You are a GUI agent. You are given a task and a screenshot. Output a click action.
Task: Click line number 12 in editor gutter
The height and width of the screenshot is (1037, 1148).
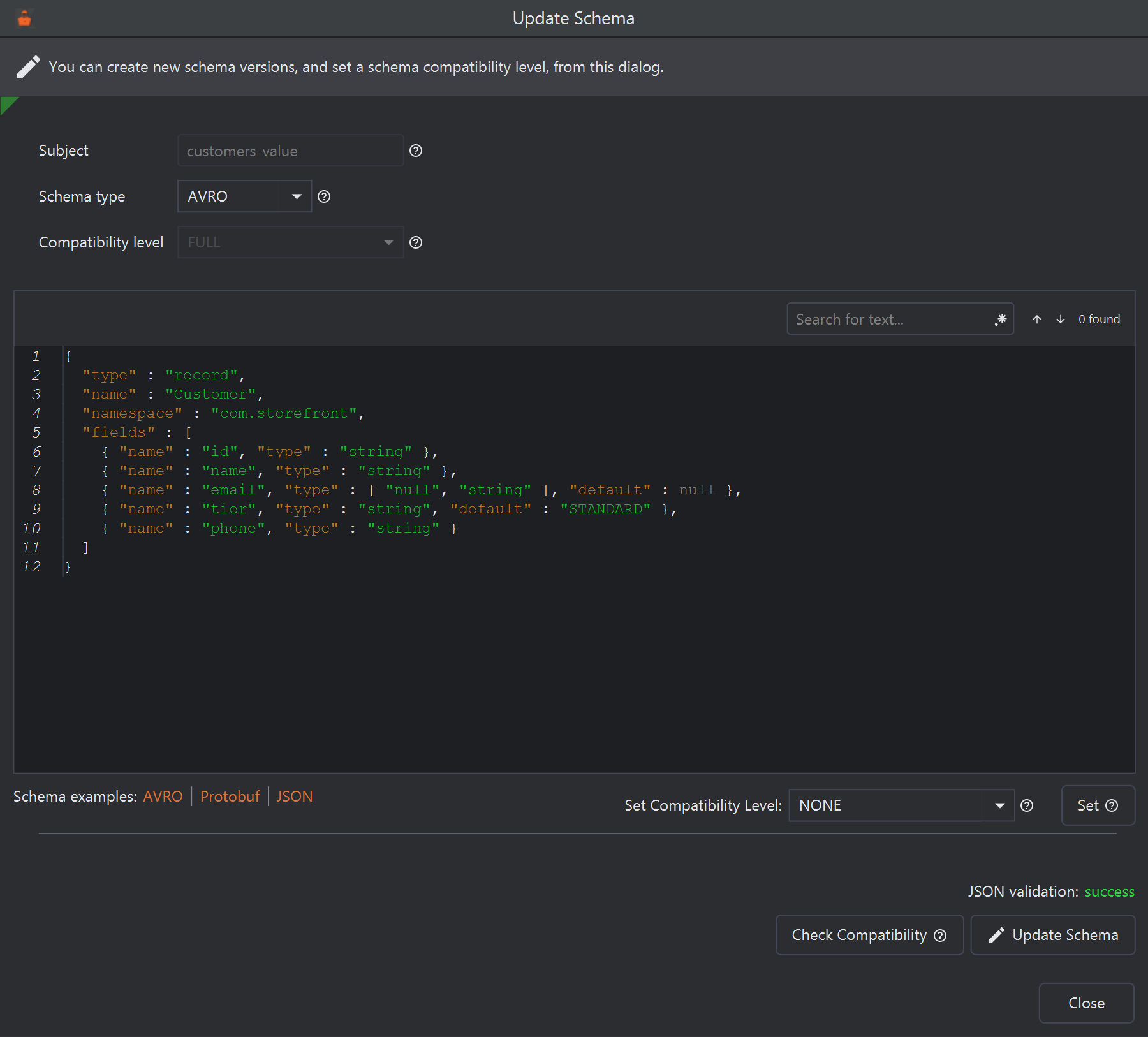click(x=31, y=566)
